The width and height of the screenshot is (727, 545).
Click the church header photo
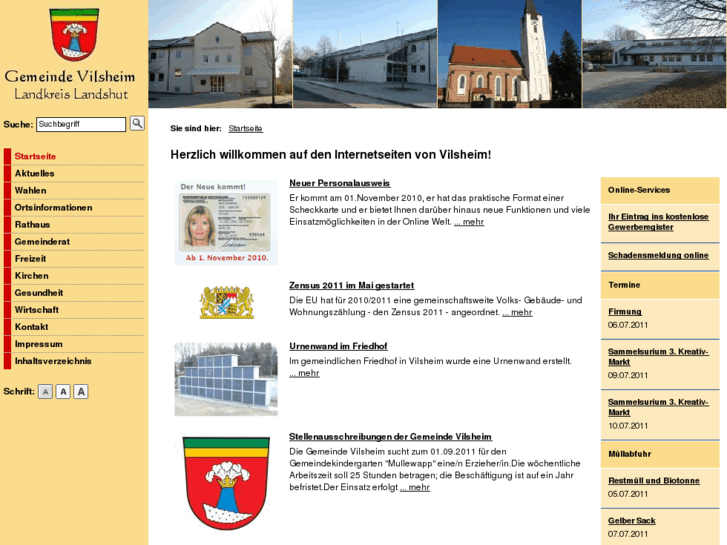510,54
